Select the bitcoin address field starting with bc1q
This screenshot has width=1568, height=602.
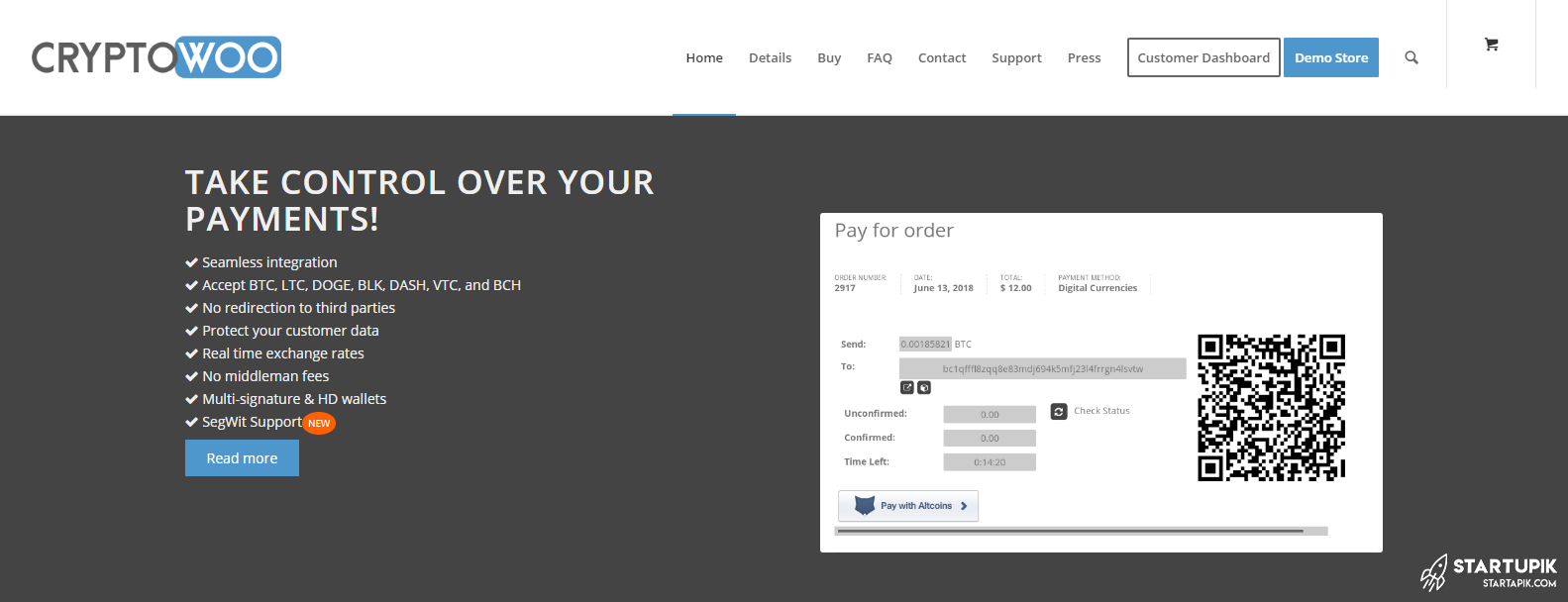click(1043, 368)
